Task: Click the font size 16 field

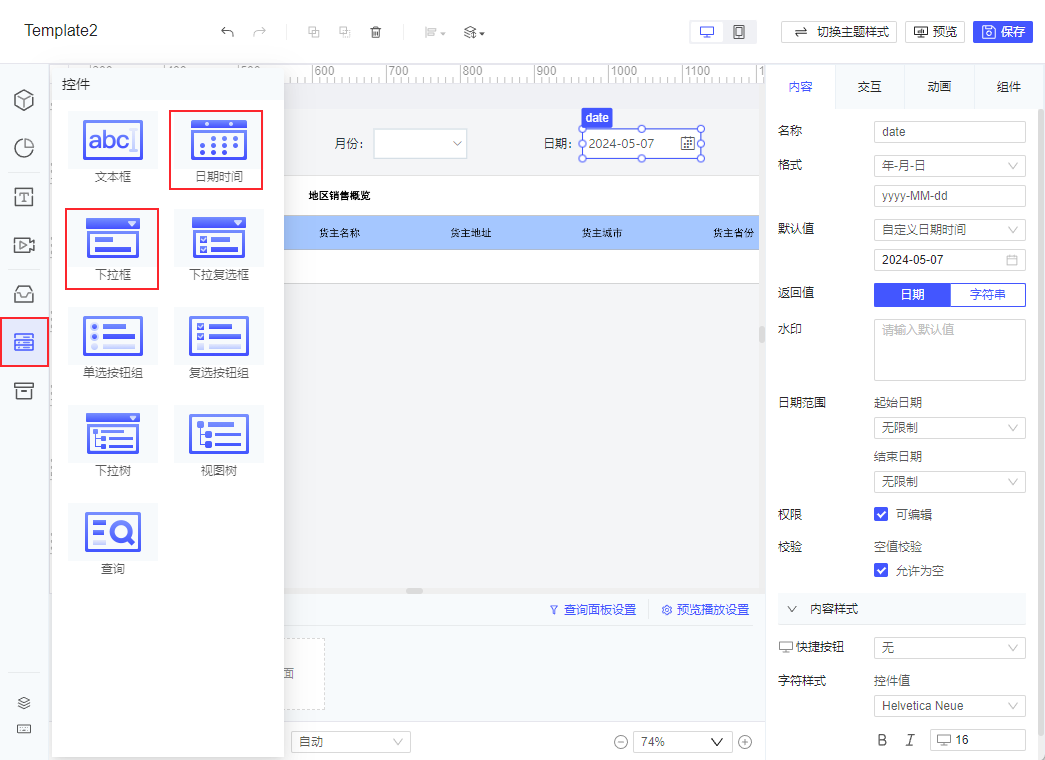Action: [x=978, y=740]
